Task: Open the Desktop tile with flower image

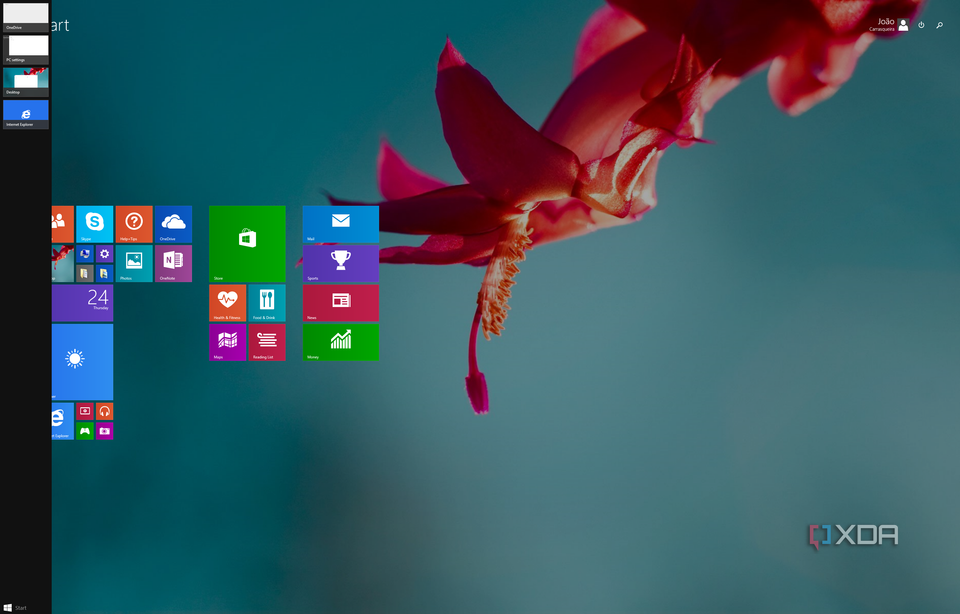Action: 62,263
